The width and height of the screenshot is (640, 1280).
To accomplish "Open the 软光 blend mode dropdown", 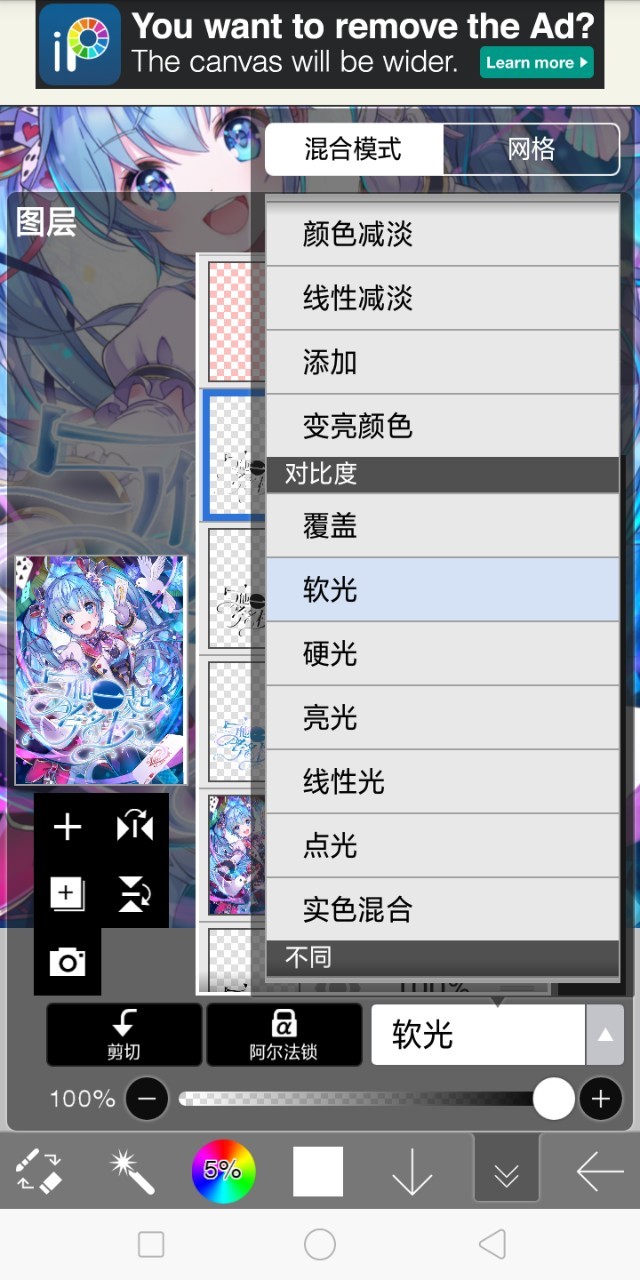I will (x=478, y=1035).
